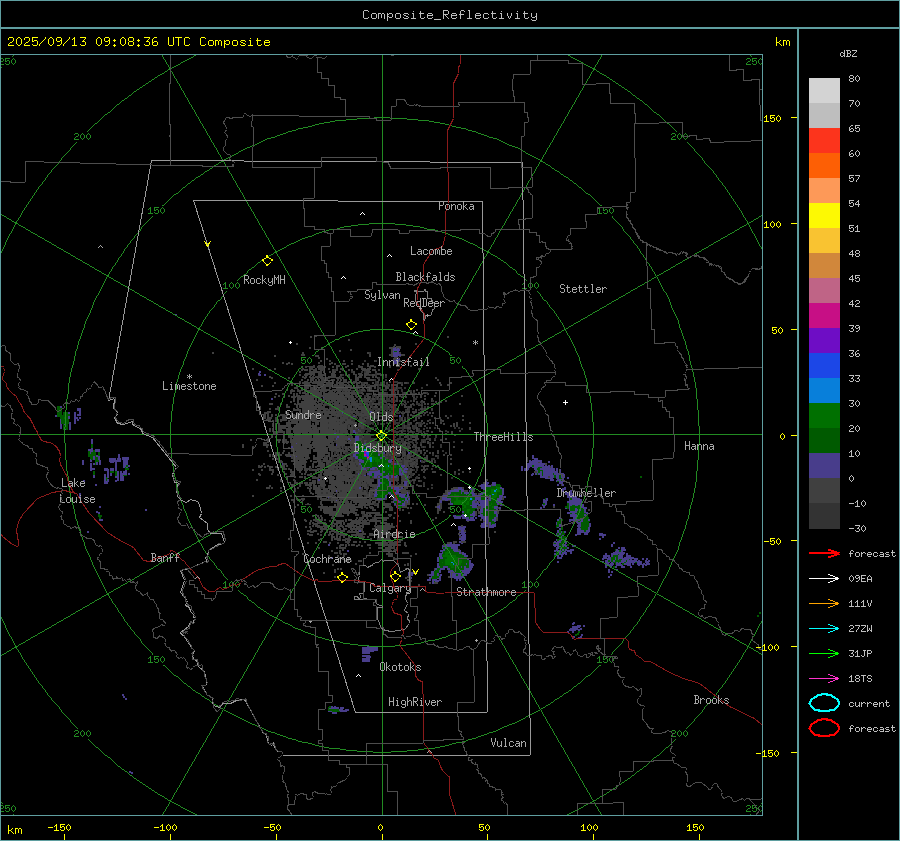Image resolution: width=900 pixels, height=841 pixels.
Task: Click the echo cell directly below Drumheller label
Action: [x=579, y=515]
